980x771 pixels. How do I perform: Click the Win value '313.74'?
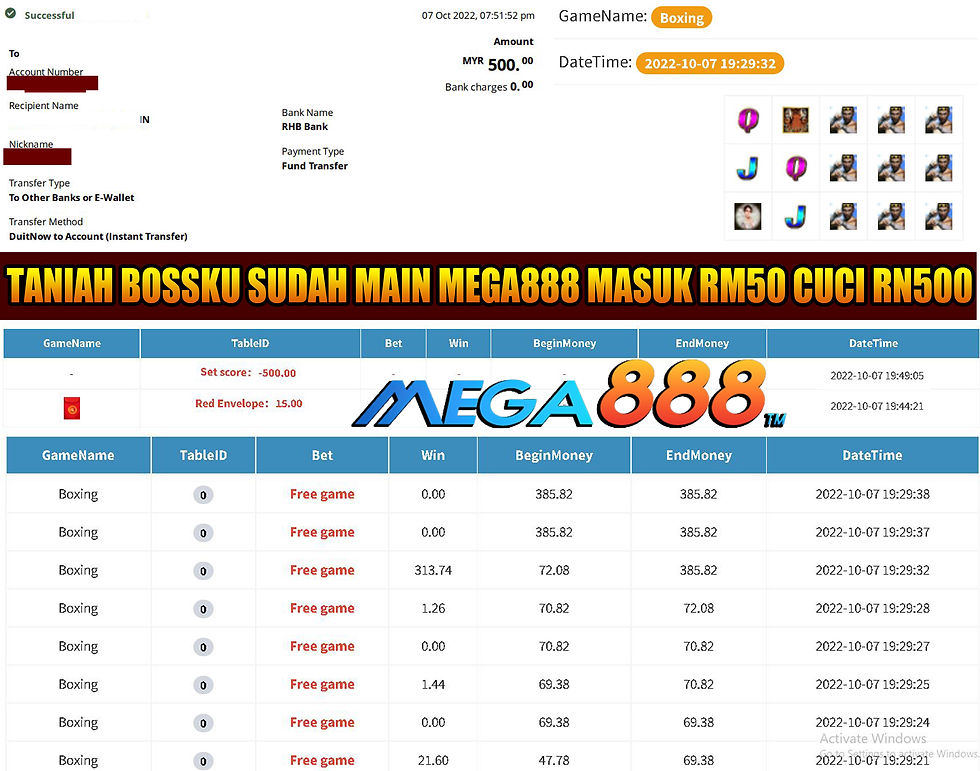coord(433,570)
